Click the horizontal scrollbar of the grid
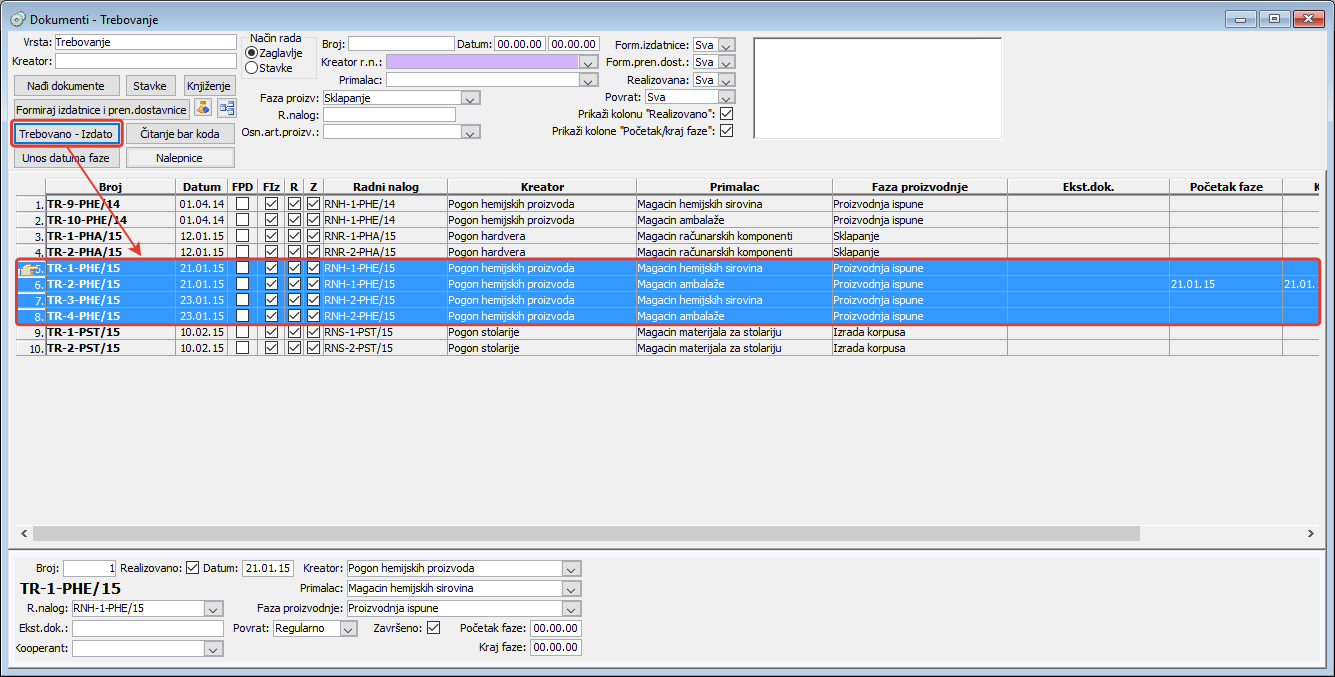 (586, 534)
